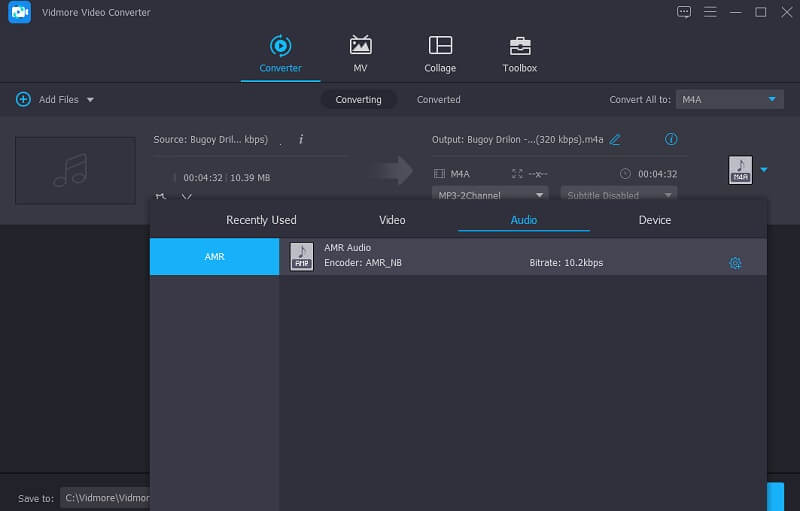Viewport: 800px width, 511px height.
Task: Click the rename output file pencil icon
Action: point(615,140)
